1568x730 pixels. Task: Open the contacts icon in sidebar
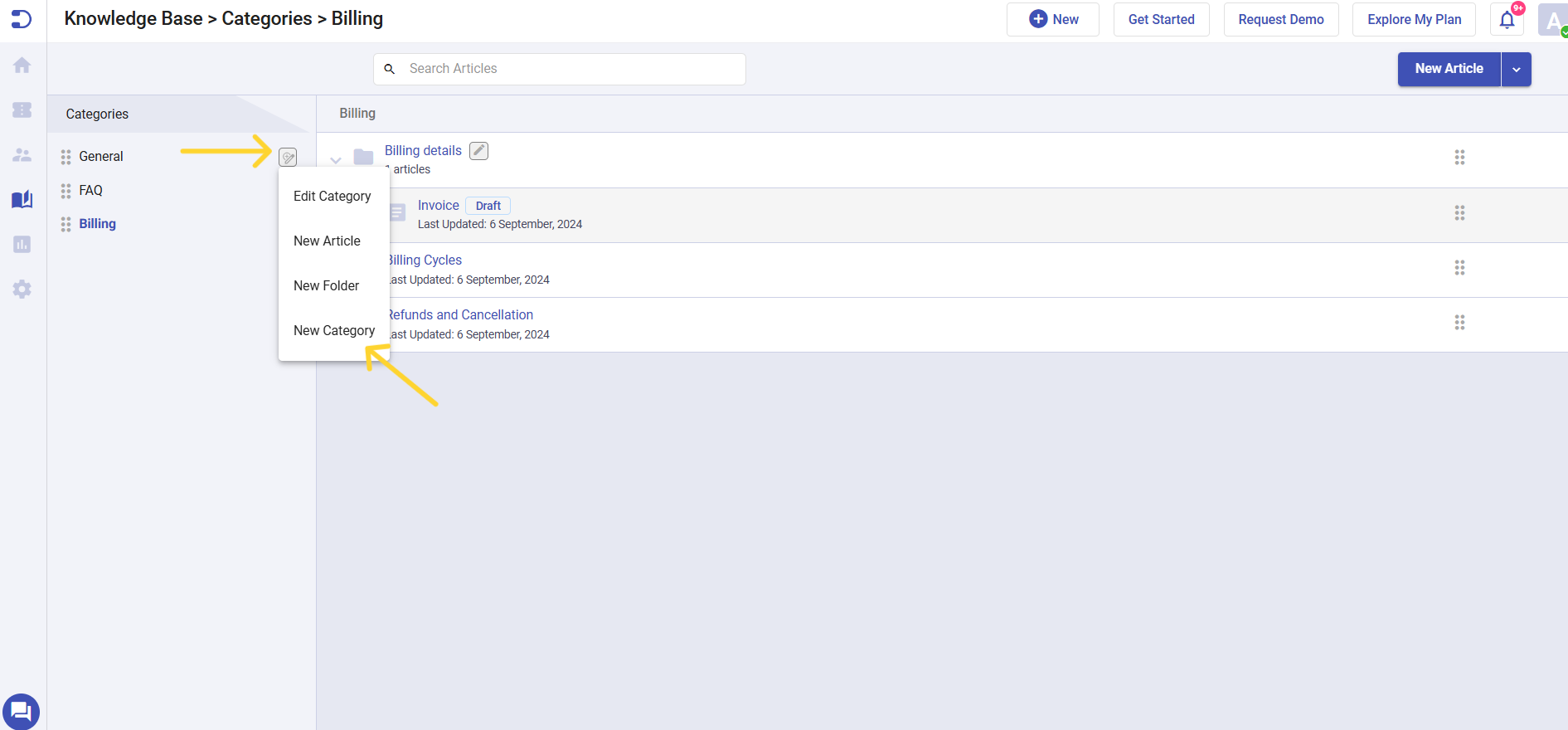[22, 155]
